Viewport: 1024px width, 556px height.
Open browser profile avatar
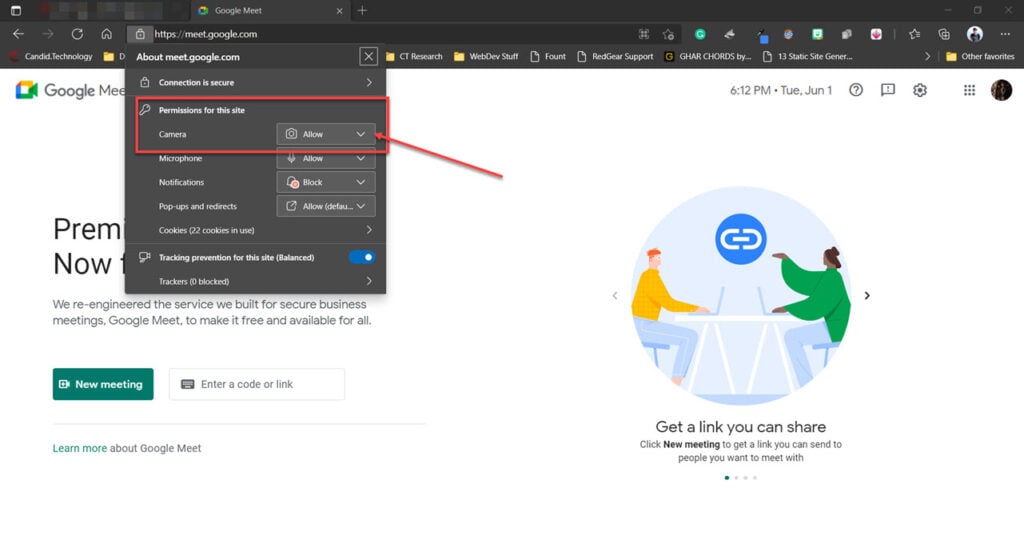[x=974, y=34]
